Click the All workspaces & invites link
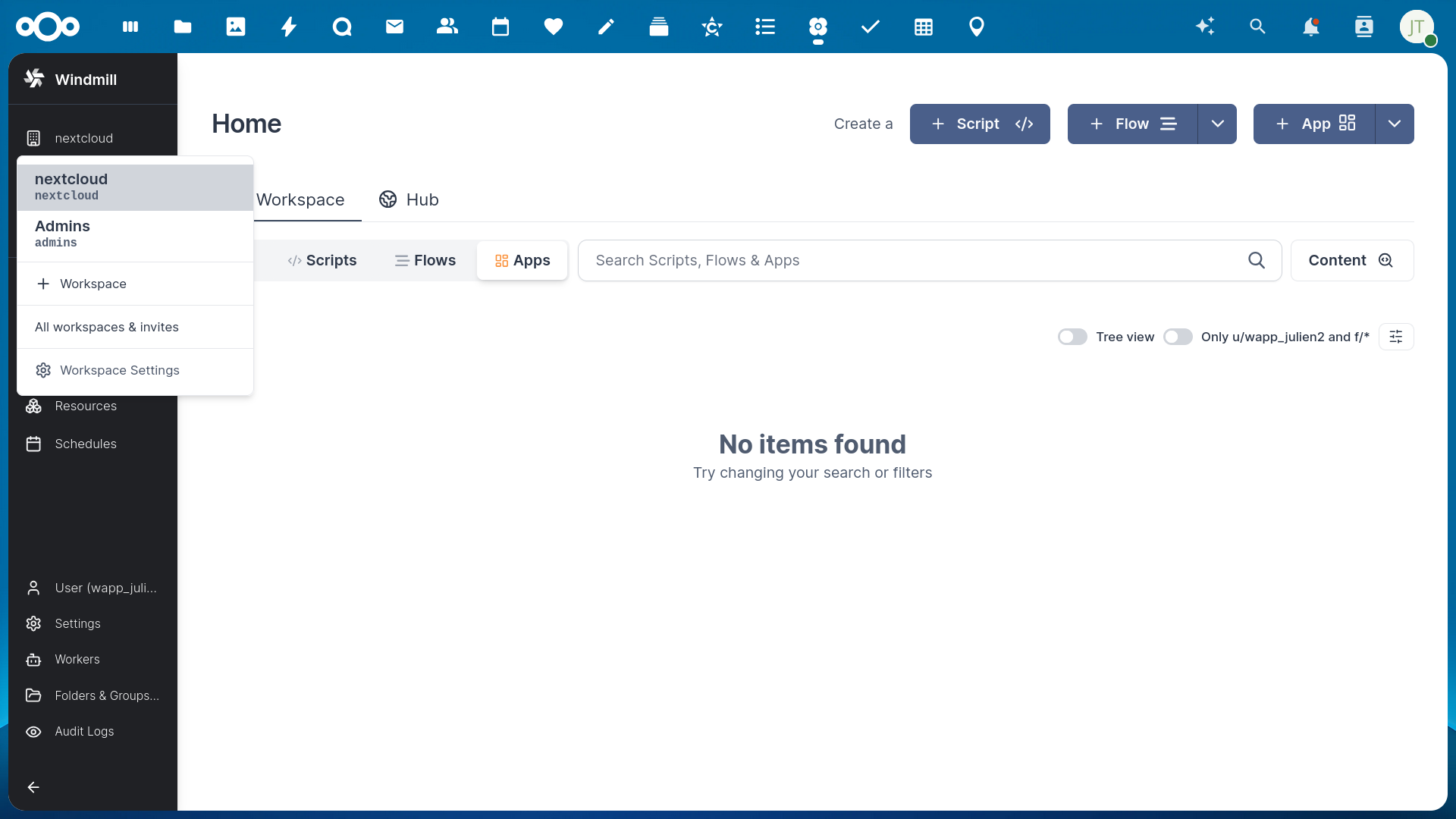Image resolution: width=1456 pixels, height=819 pixels. [107, 327]
